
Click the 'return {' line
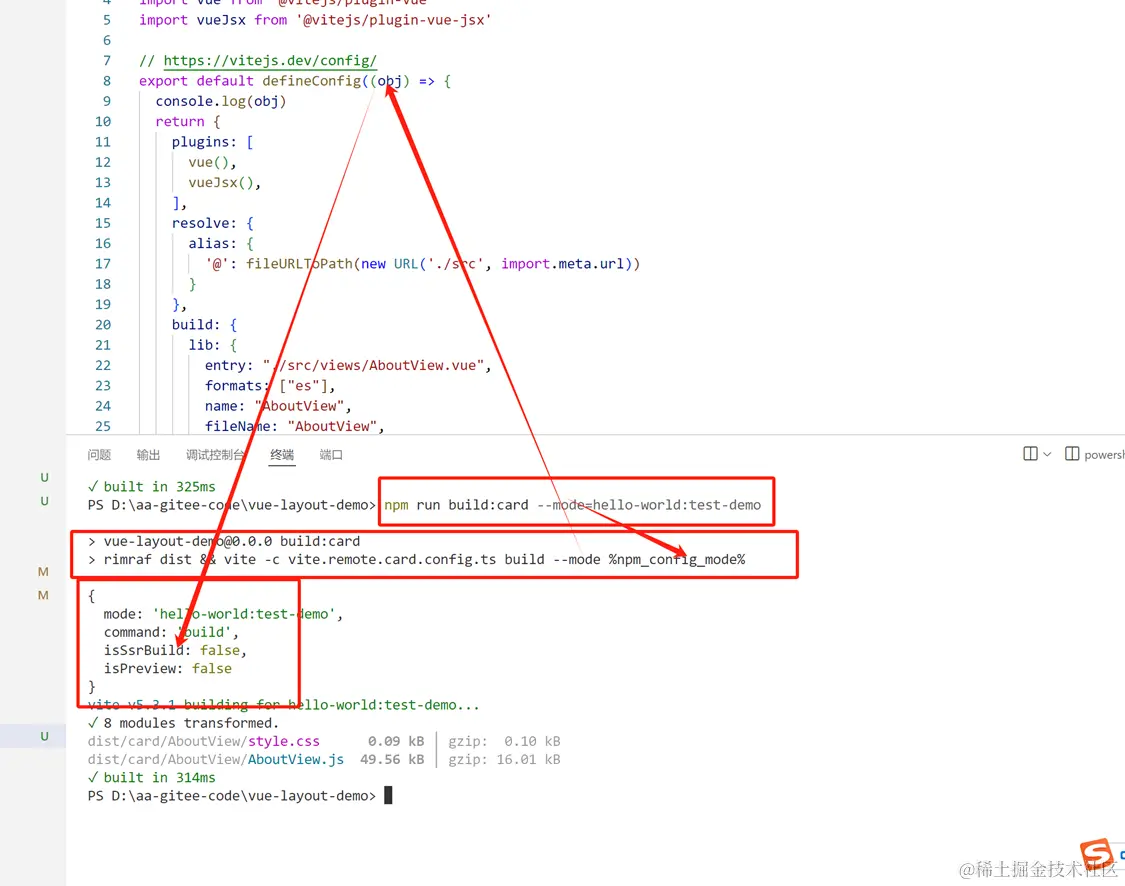(188, 121)
